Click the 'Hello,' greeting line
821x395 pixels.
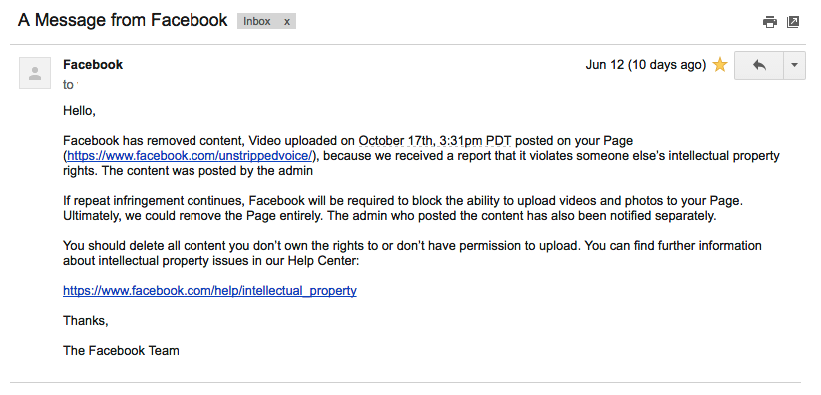pos(79,111)
